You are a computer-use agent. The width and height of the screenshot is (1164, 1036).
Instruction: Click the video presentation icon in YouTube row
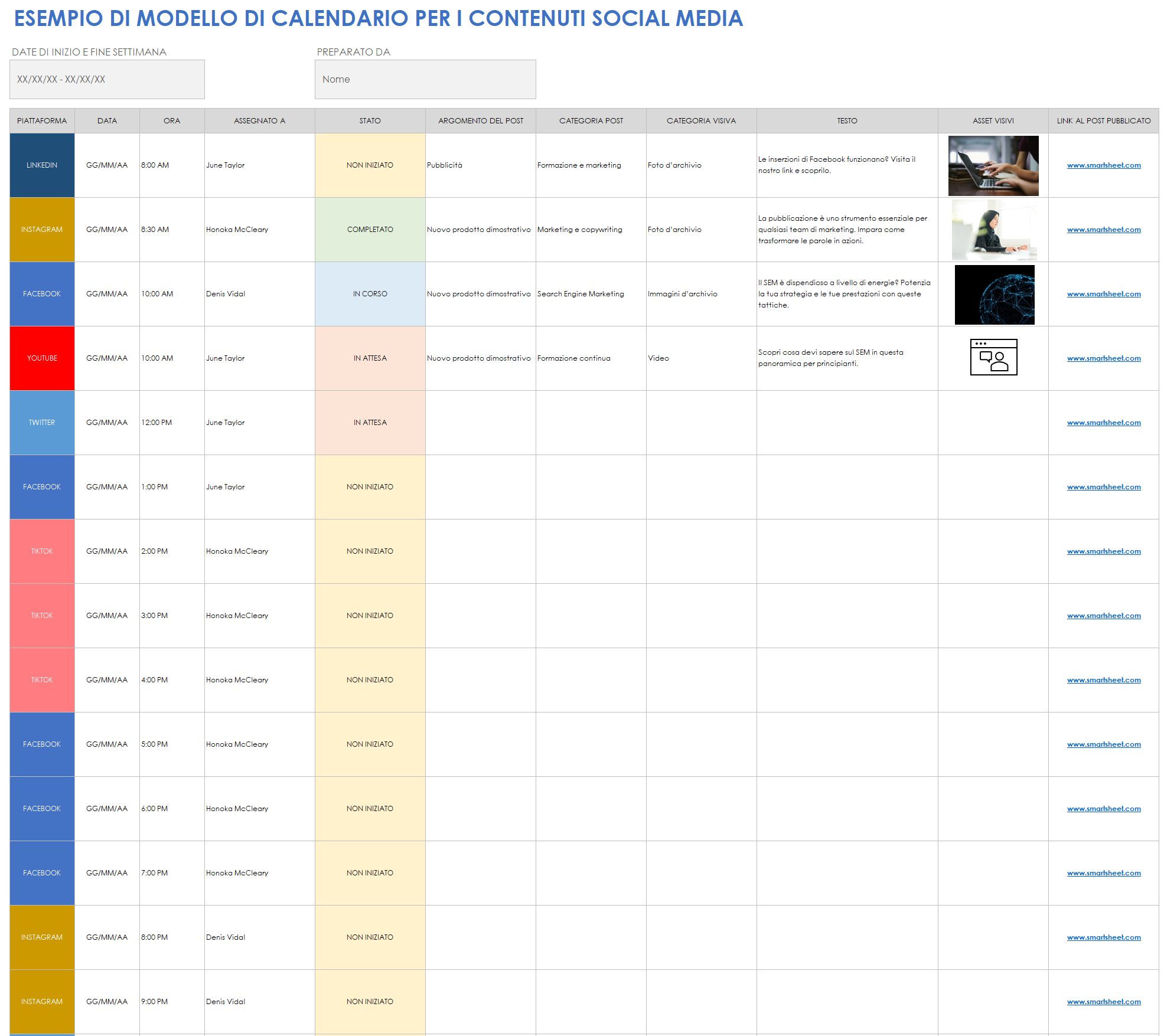993,357
